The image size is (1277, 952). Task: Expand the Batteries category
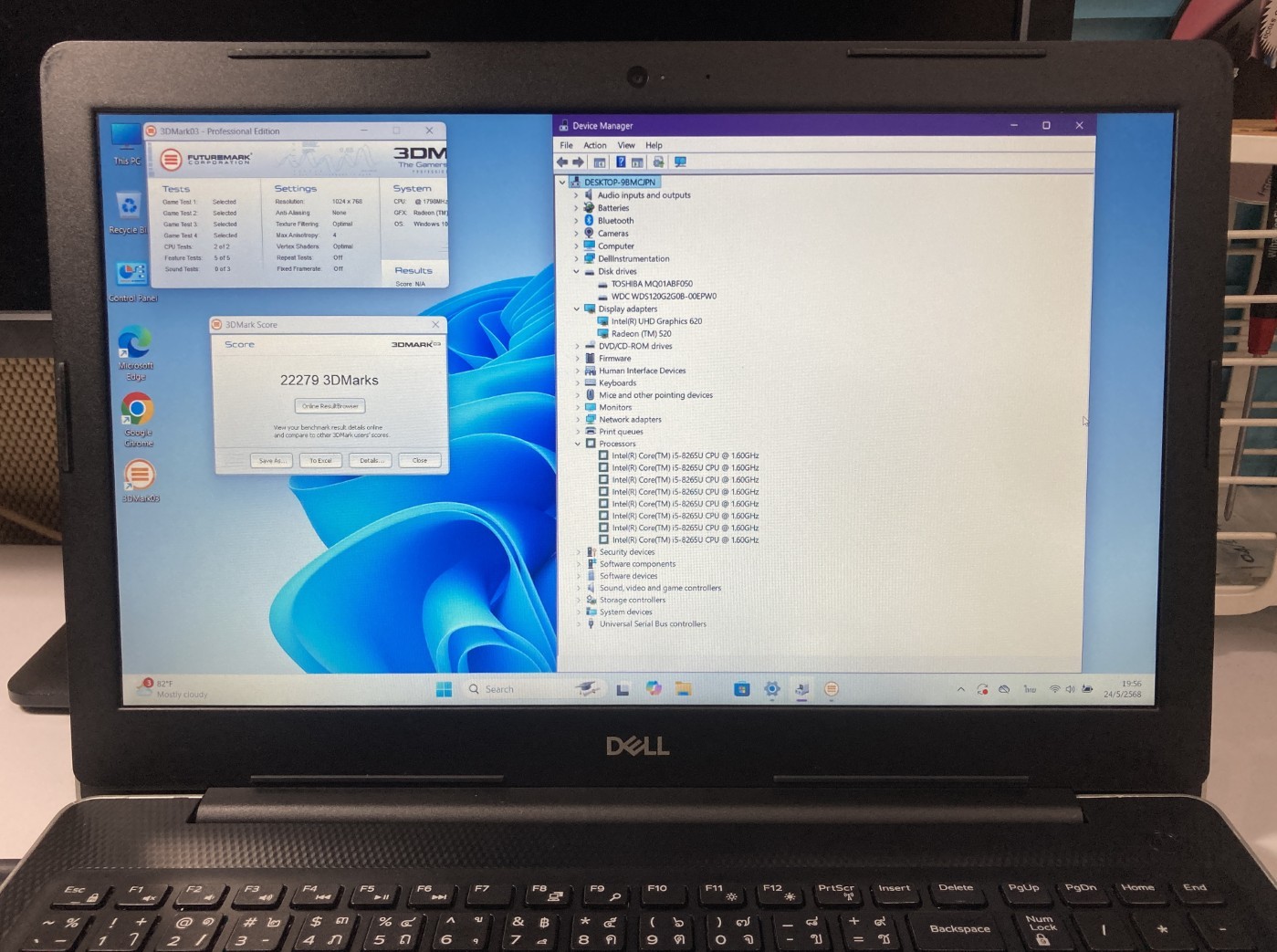pyautogui.click(x=576, y=208)
